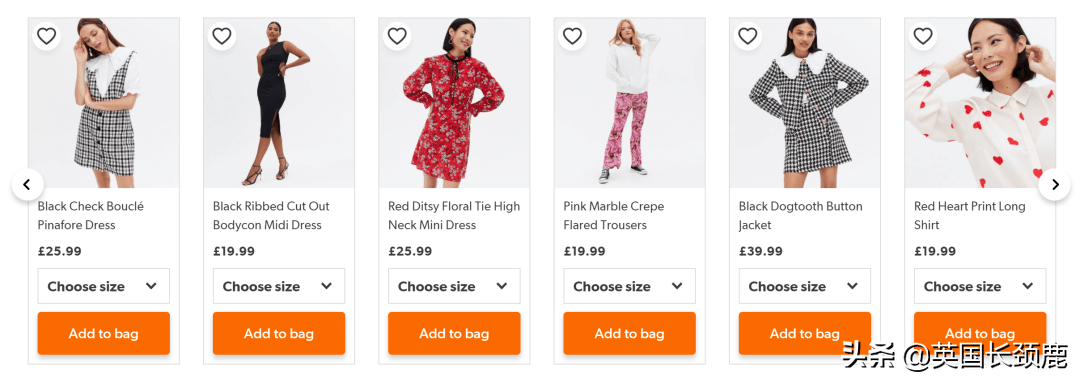Add Black Check Pinafore Dress to bag
Viewport: 1080px width, 382px height.
click(103, 333)
